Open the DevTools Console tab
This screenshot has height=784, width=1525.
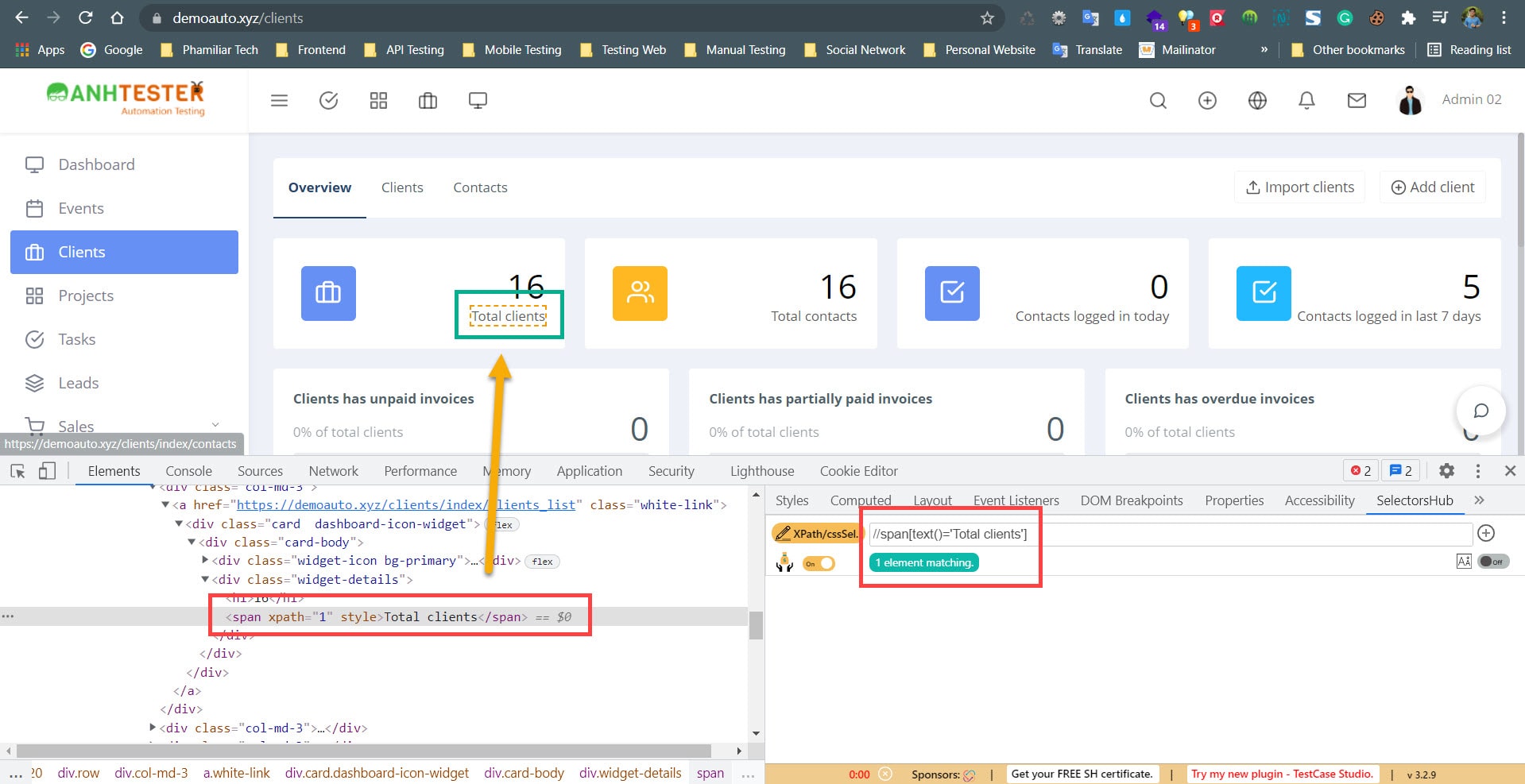click(x=188, y=471)
